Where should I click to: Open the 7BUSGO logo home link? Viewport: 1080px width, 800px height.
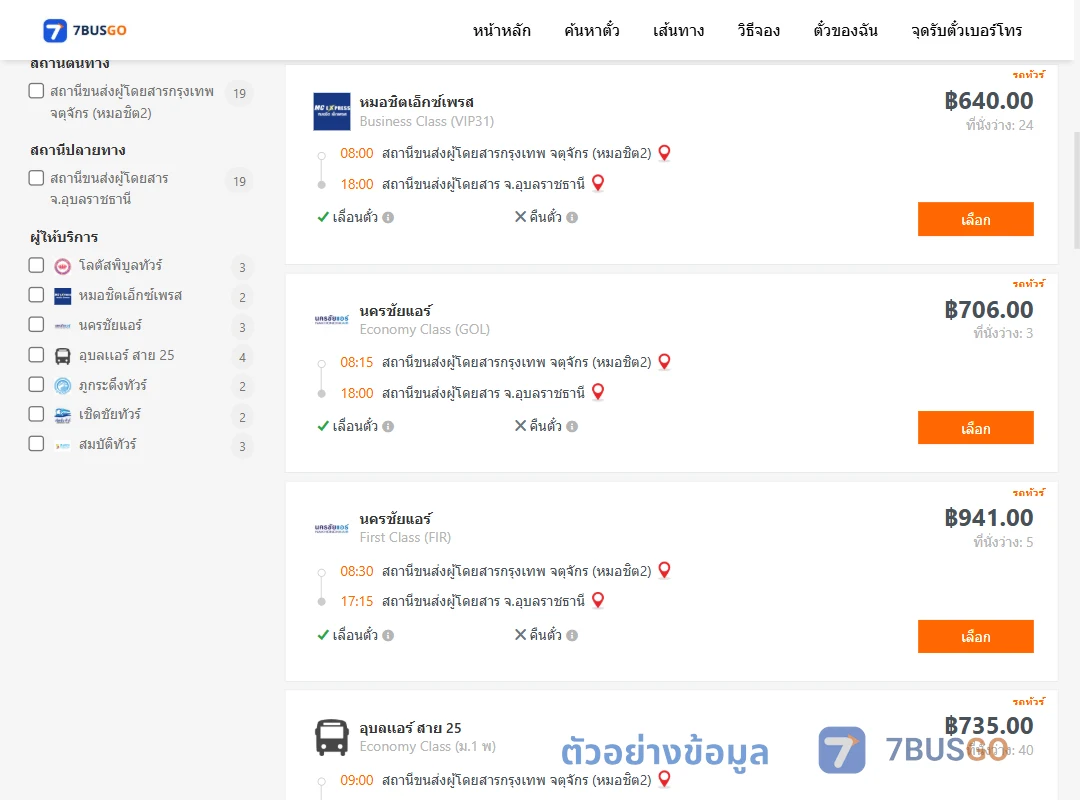tap(85, 30)
